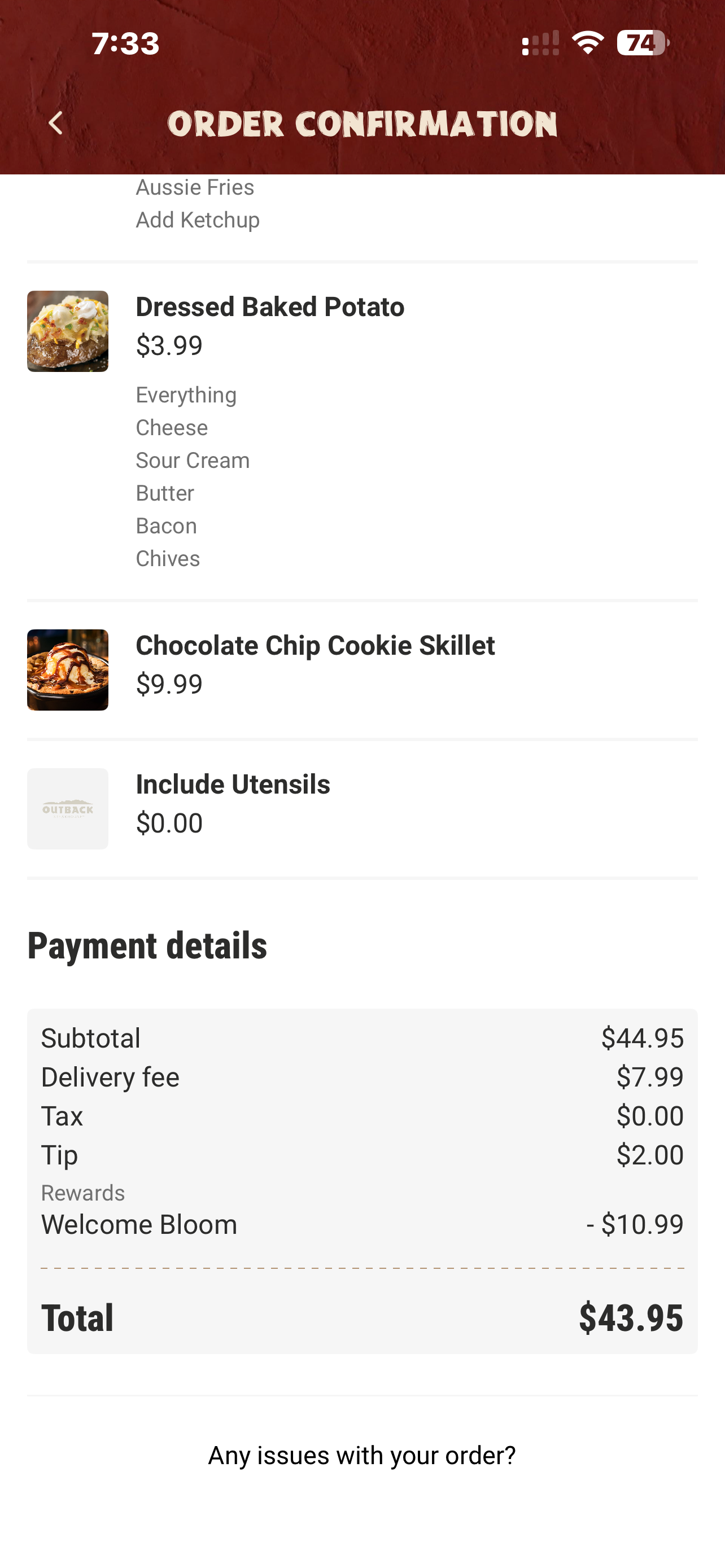Screen dimensions: 725x1568
Task: Tap the Add Ketchup modifier text
Action: click(197, 220)
